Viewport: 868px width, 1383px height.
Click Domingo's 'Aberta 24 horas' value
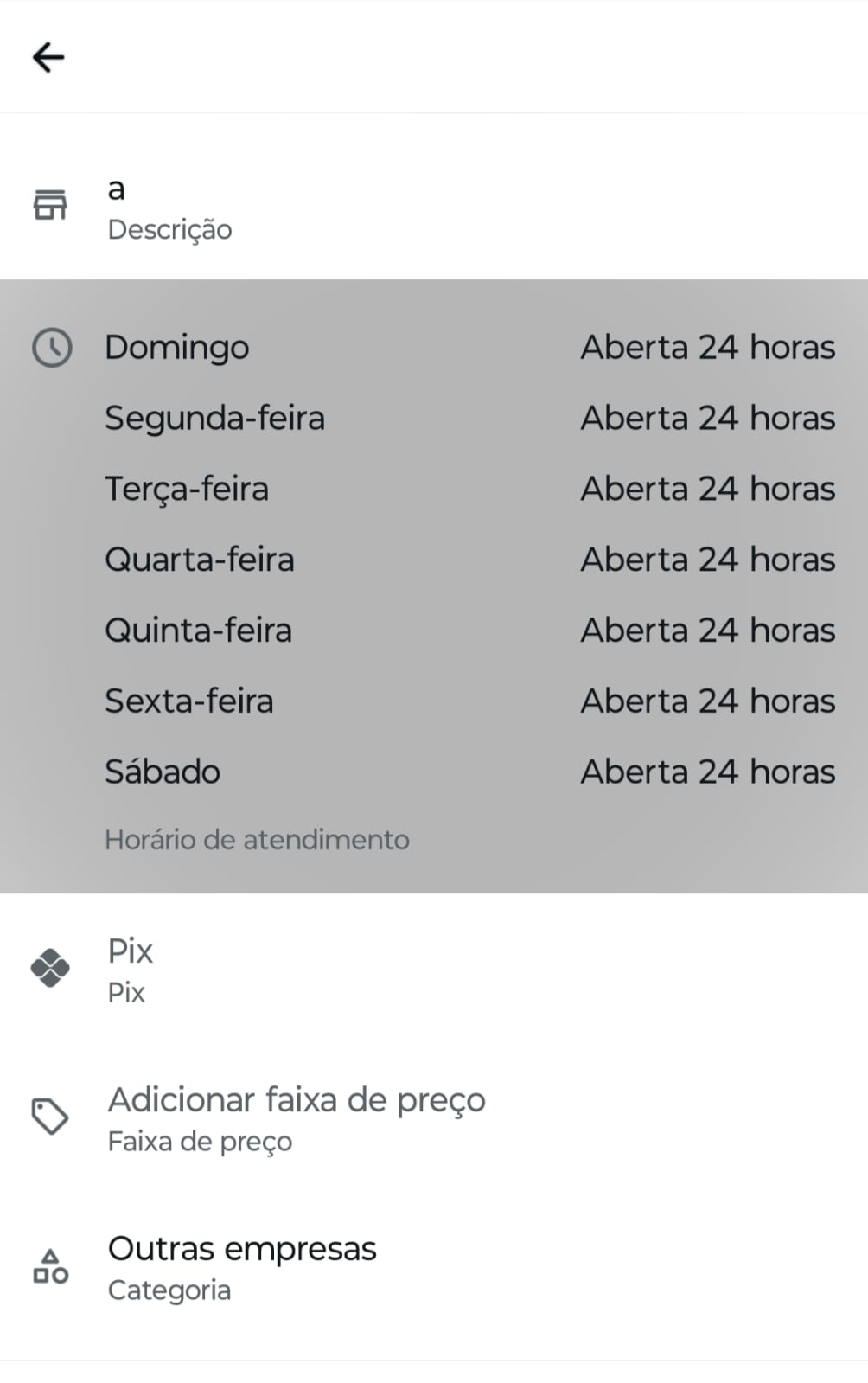point(707,348)
